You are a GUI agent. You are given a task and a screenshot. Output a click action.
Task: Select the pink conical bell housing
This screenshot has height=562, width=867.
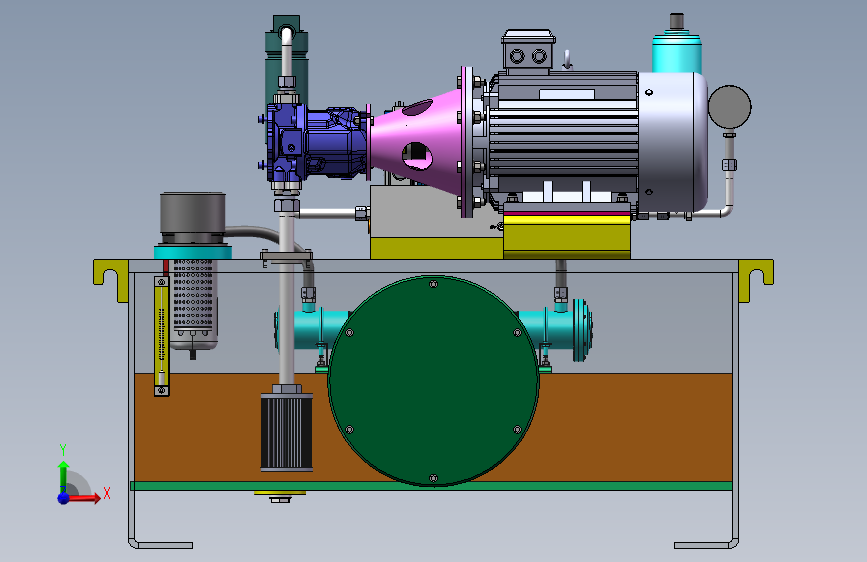416,142
